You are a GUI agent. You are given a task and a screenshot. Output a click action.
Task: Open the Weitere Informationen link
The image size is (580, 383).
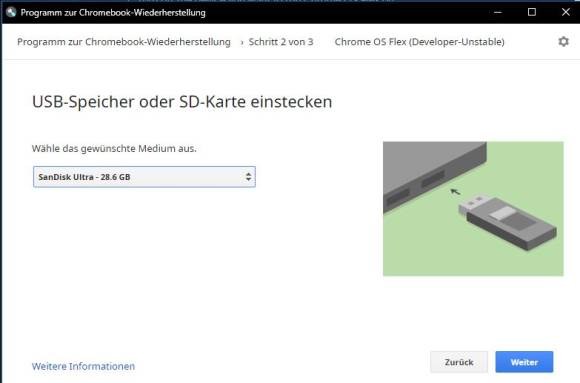(x=83, y=366)
